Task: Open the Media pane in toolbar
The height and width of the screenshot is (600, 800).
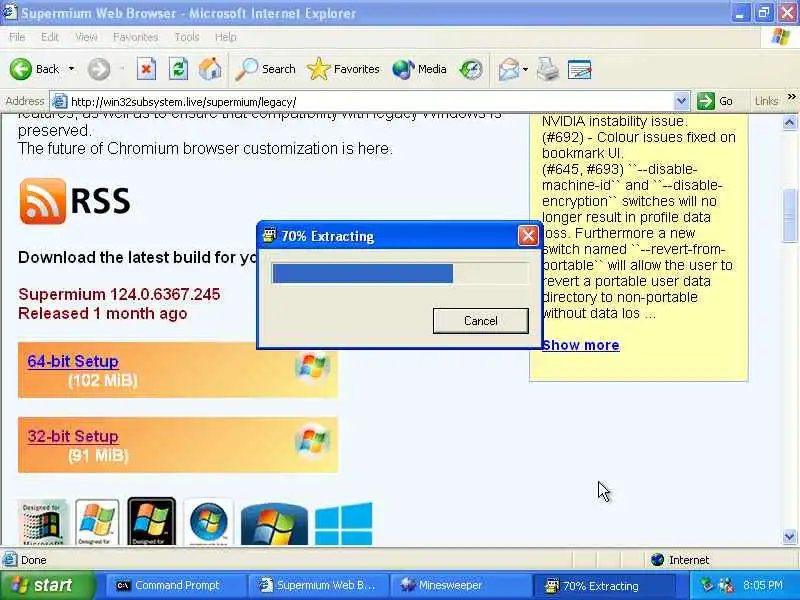Action: click(x=419, y=69)
